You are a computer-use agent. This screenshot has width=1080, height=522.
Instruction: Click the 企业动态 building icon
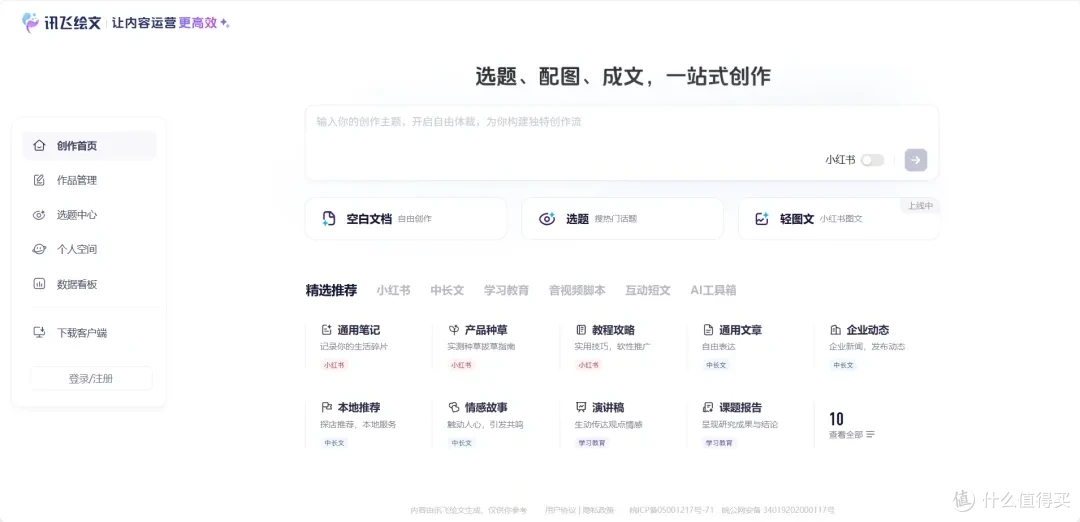[835, 330]
